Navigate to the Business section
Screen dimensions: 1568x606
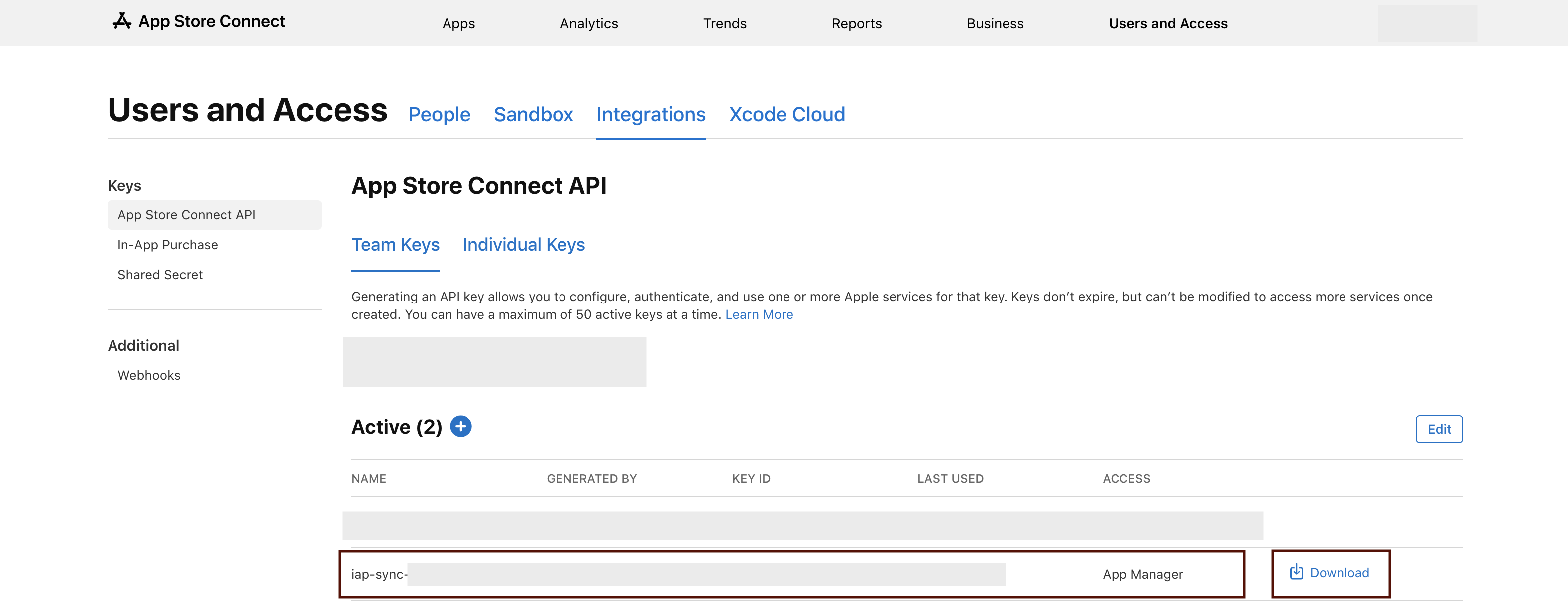coord(995,24)
